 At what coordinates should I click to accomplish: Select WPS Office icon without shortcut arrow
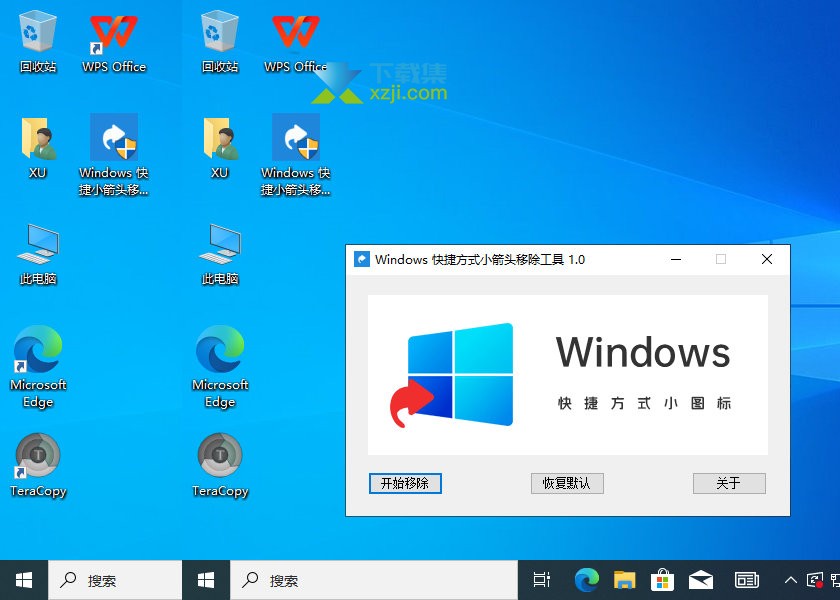(295, 43)
